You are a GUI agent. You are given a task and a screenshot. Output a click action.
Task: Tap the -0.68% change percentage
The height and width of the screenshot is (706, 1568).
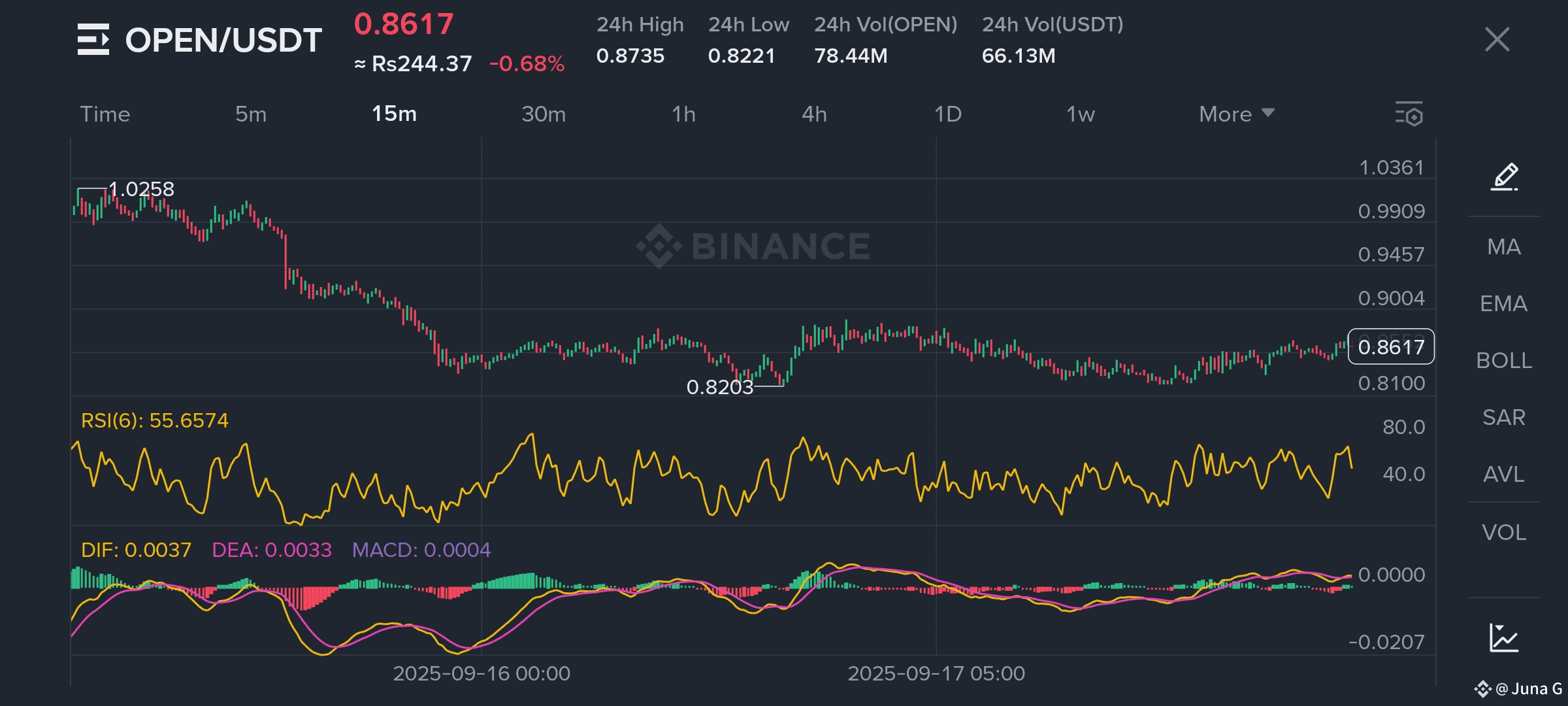coord(527,63)
